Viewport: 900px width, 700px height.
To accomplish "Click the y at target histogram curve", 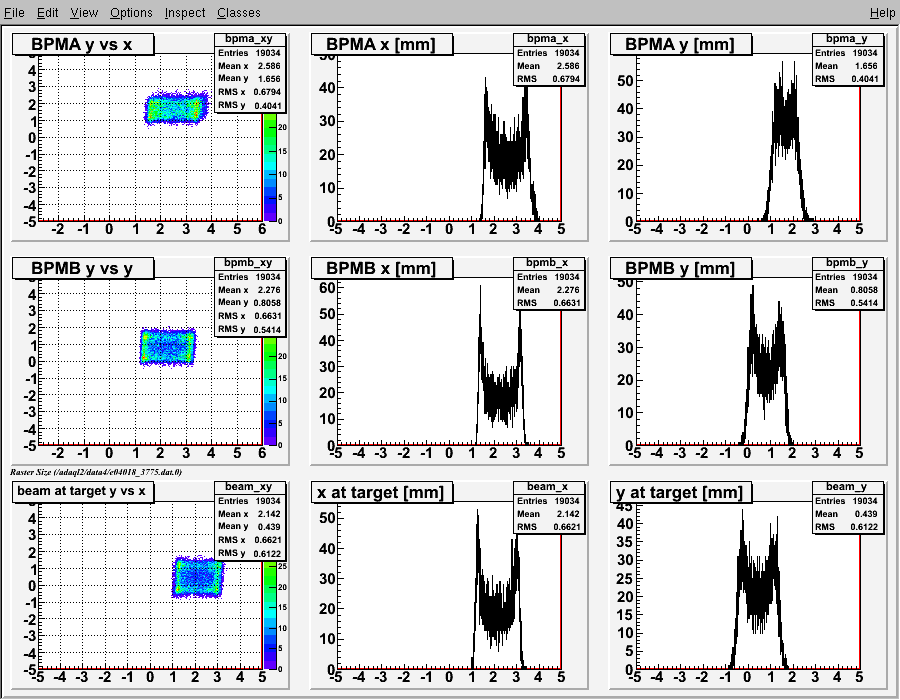I will tap(758, 591).
